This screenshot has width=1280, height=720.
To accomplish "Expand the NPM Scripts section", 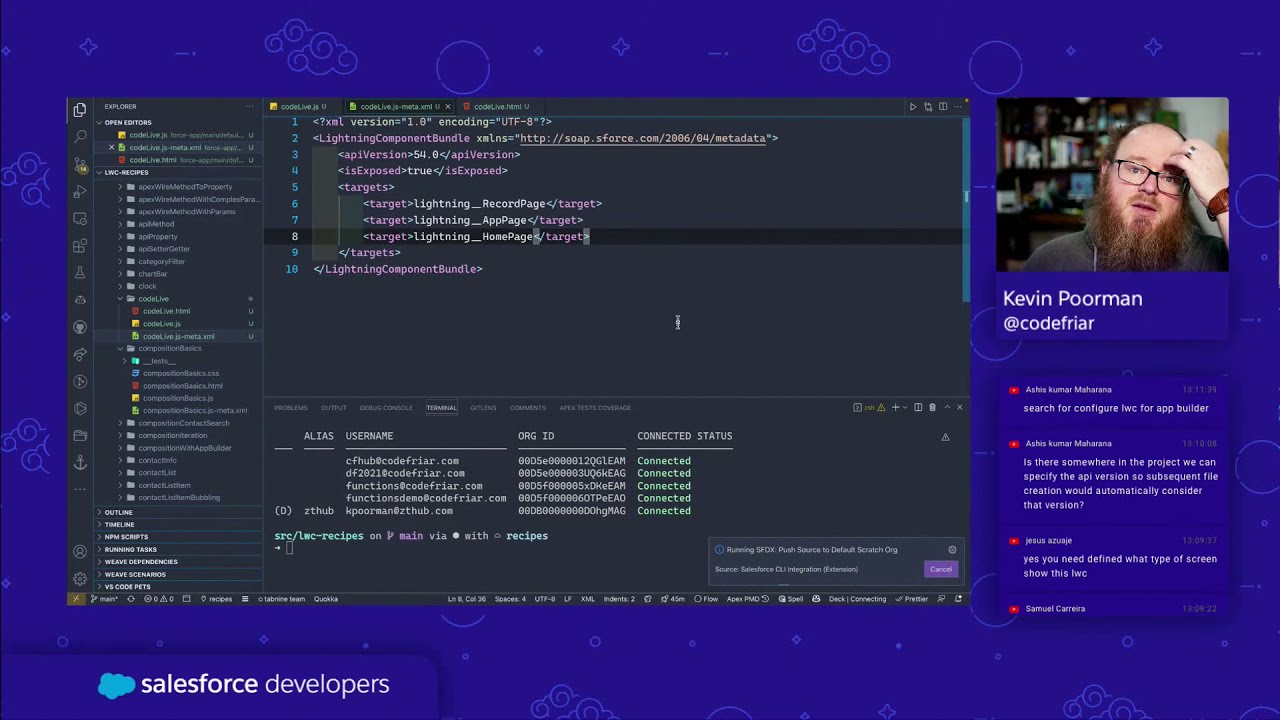I will 126,537.
